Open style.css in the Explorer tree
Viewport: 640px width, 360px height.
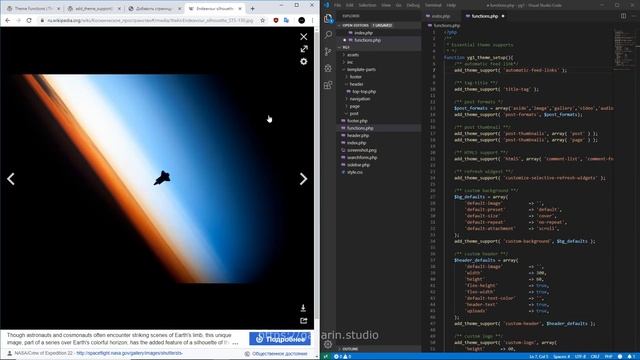click(x=354, y=172)
